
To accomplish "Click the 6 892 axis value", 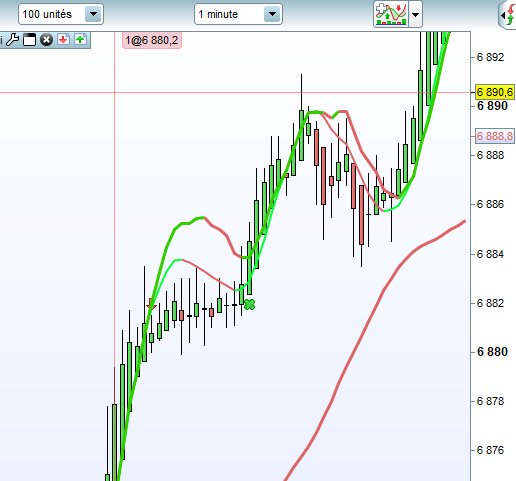I will (x=490, y=57).
